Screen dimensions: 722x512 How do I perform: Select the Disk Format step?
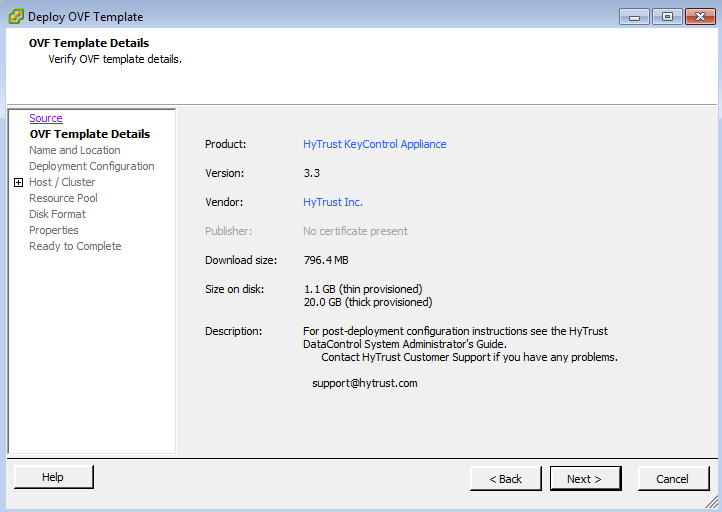click(x=57, y=214)
